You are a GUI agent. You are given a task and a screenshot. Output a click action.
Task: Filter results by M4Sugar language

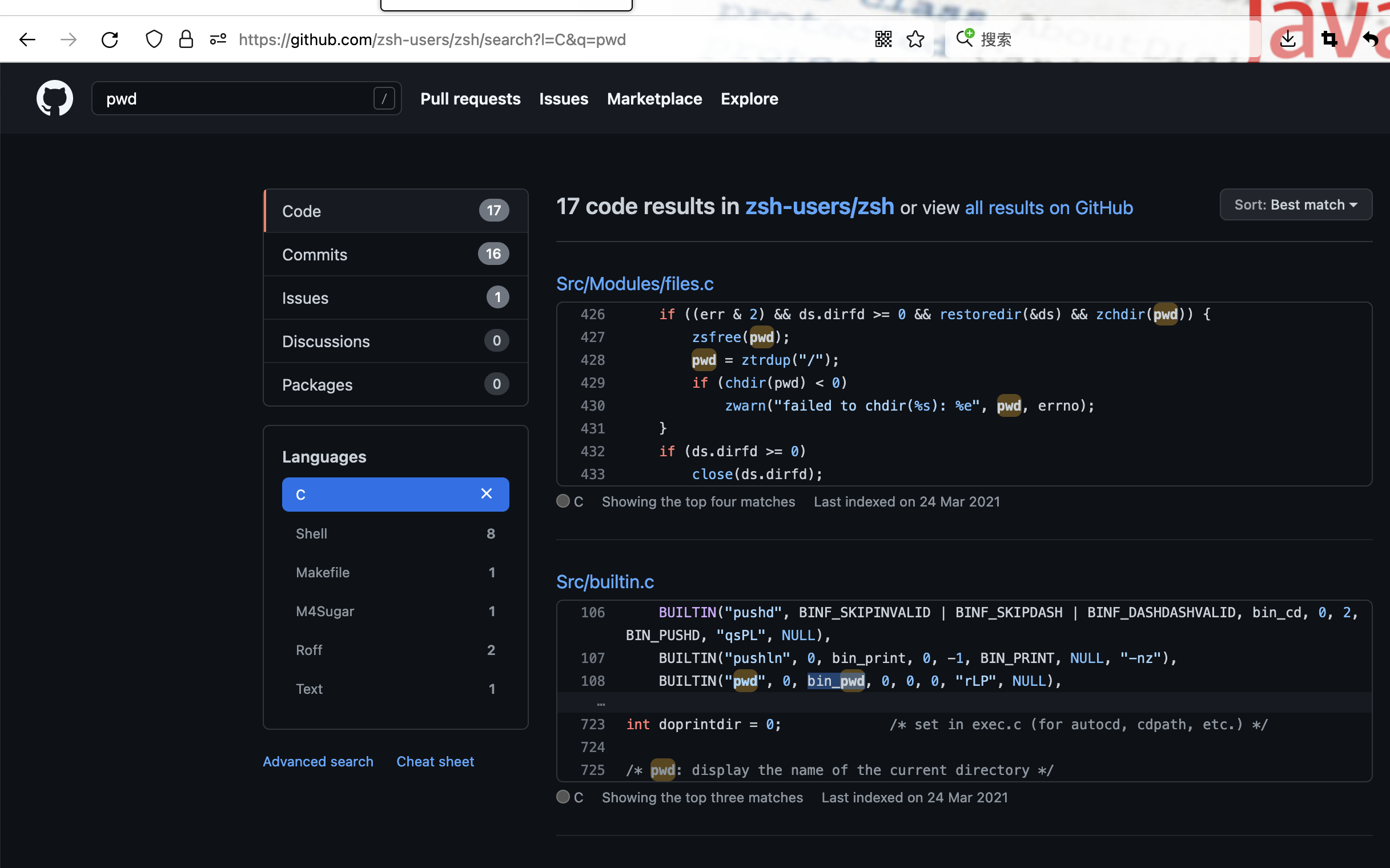click(x=396, y=611)
